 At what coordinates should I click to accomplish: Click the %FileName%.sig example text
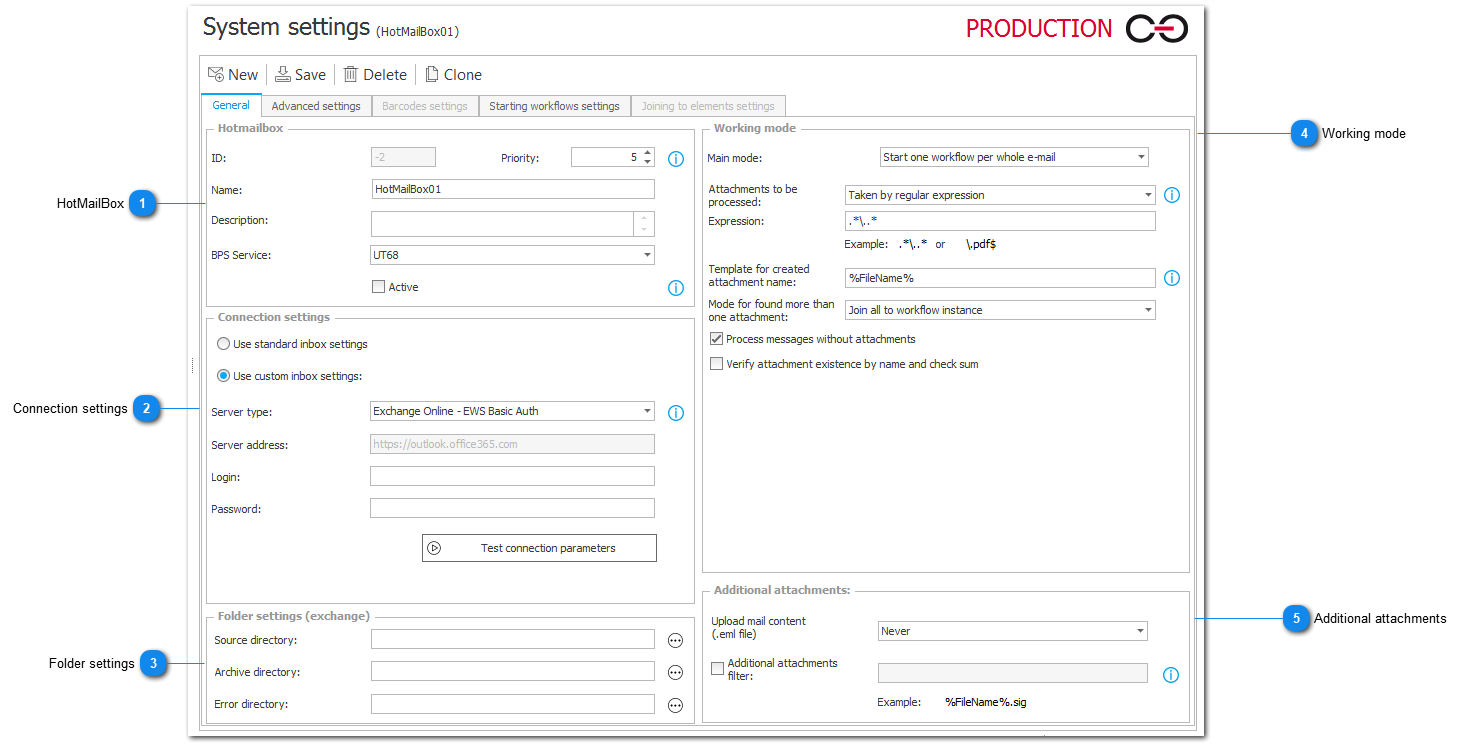point(985,702)
